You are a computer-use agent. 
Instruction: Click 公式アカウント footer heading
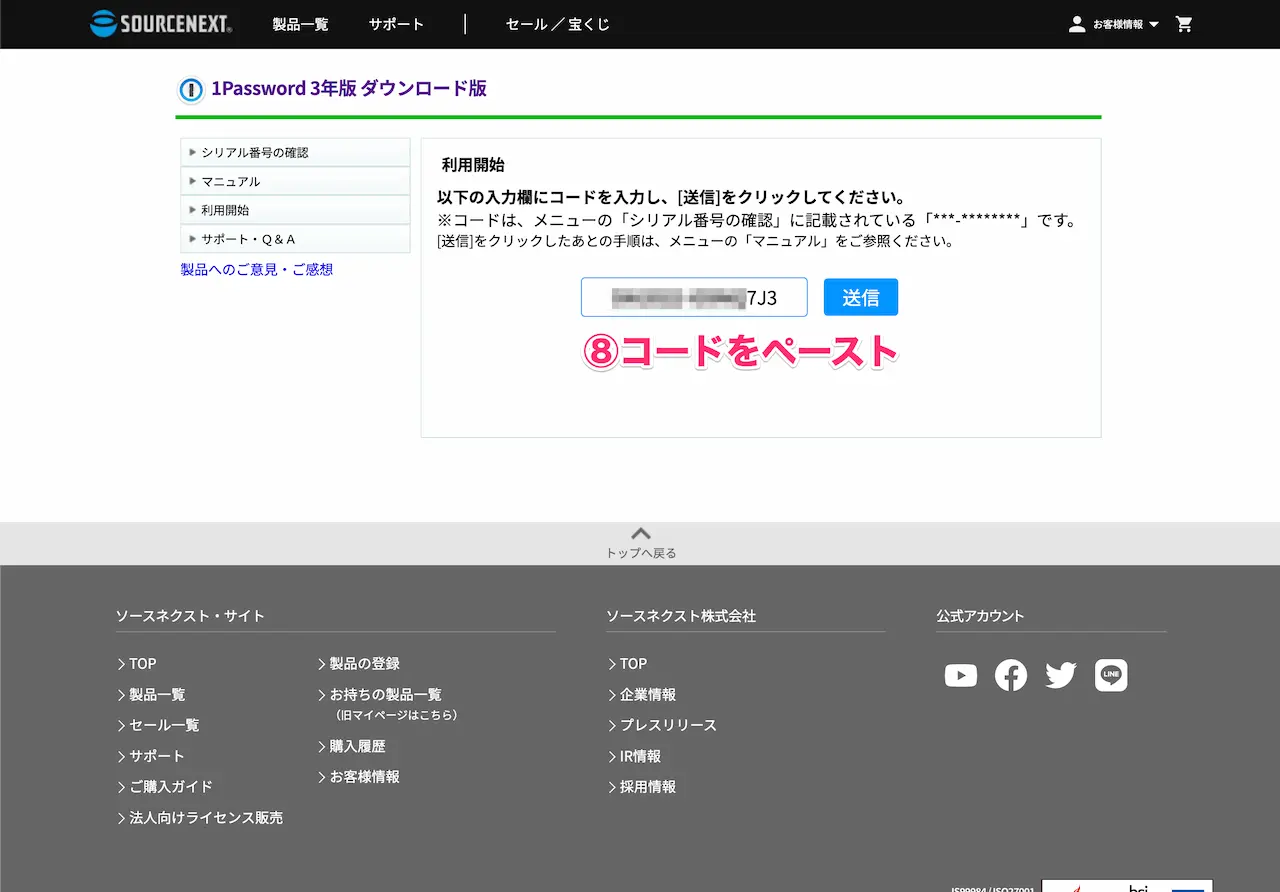[x=980, y=616]
